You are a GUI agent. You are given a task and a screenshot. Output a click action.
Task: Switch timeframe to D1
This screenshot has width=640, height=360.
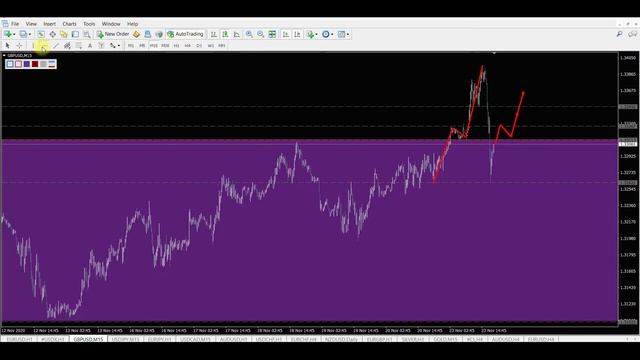(x=199, y=46)
